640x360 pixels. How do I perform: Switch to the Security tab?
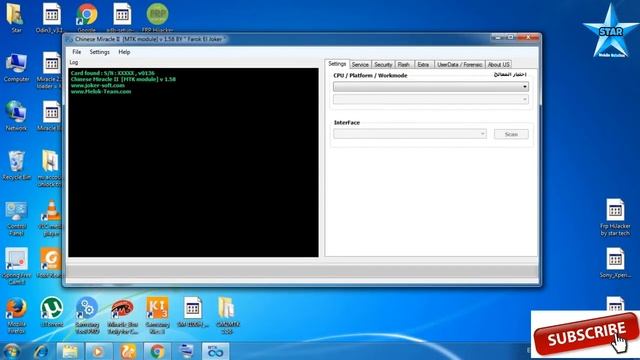(x=383, y=64)
